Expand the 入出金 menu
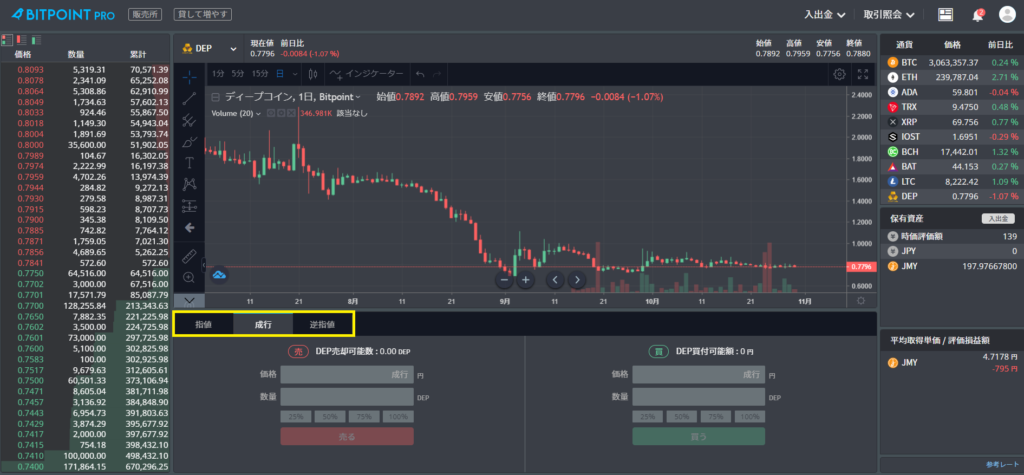The width and height of the screenshot is (1024, 475). coord(825,14)
